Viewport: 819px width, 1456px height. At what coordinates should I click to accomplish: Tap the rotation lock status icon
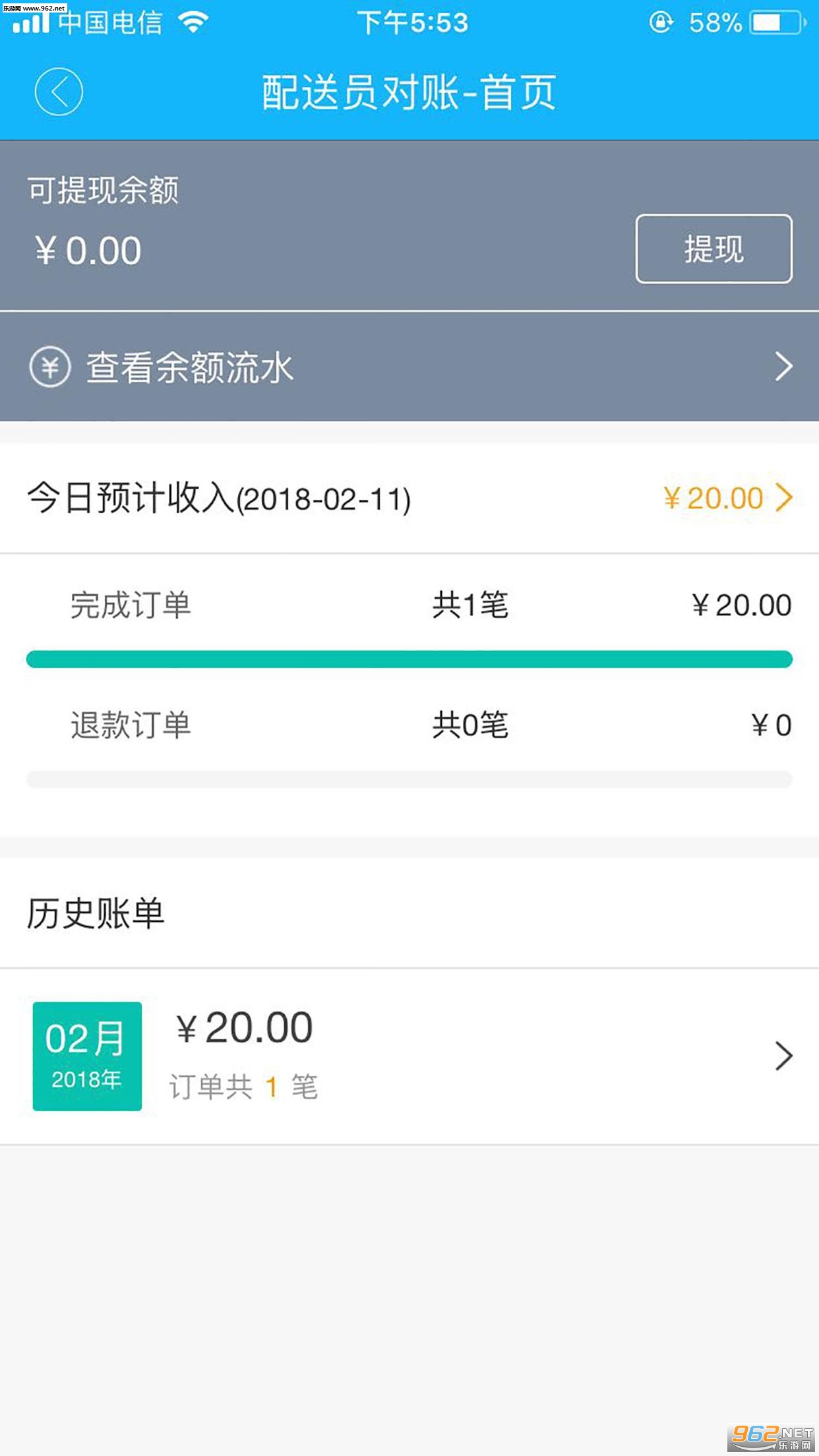click(661, 23)
